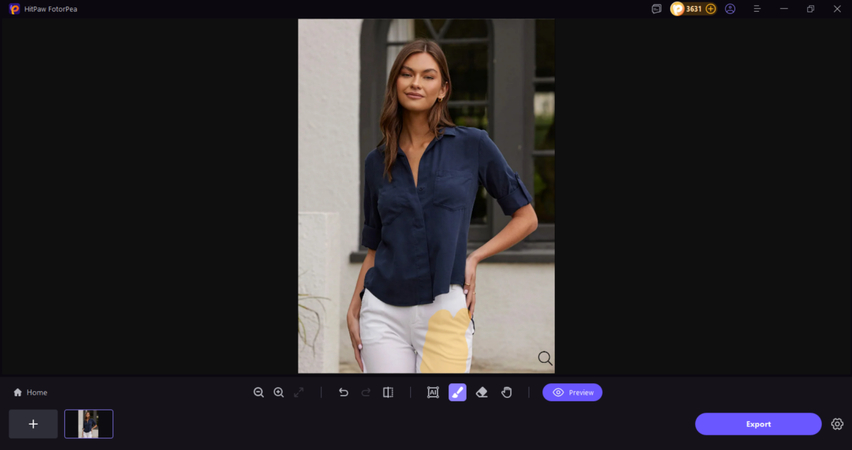This screenshot has height=450, width=852.
Task: Click the yellow brush mask on the pants
Action: click(447, 342)
